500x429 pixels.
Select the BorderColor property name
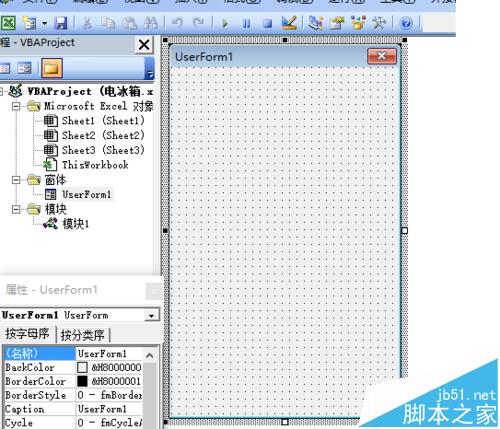[x=39, y=381]
